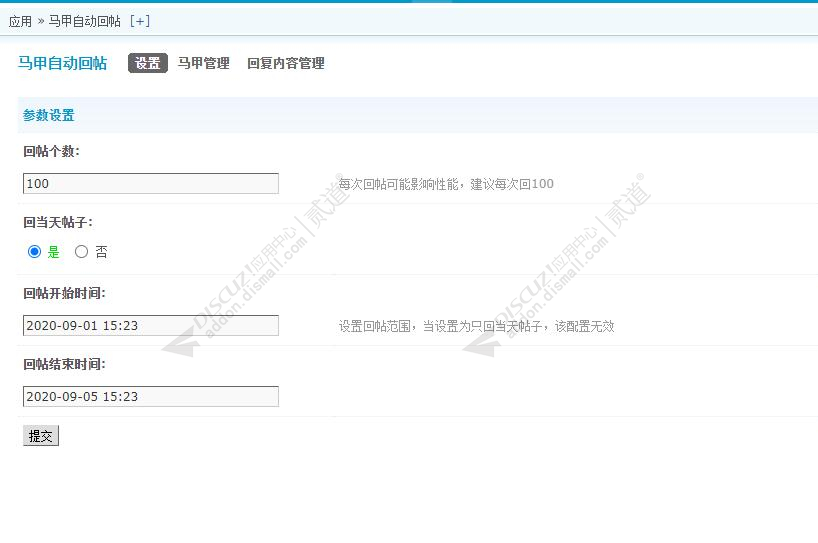The height and width of the screenshot is (543, 818).
Task: Click the 回帖结束时间 date field
Action: (x=151, y=396)
